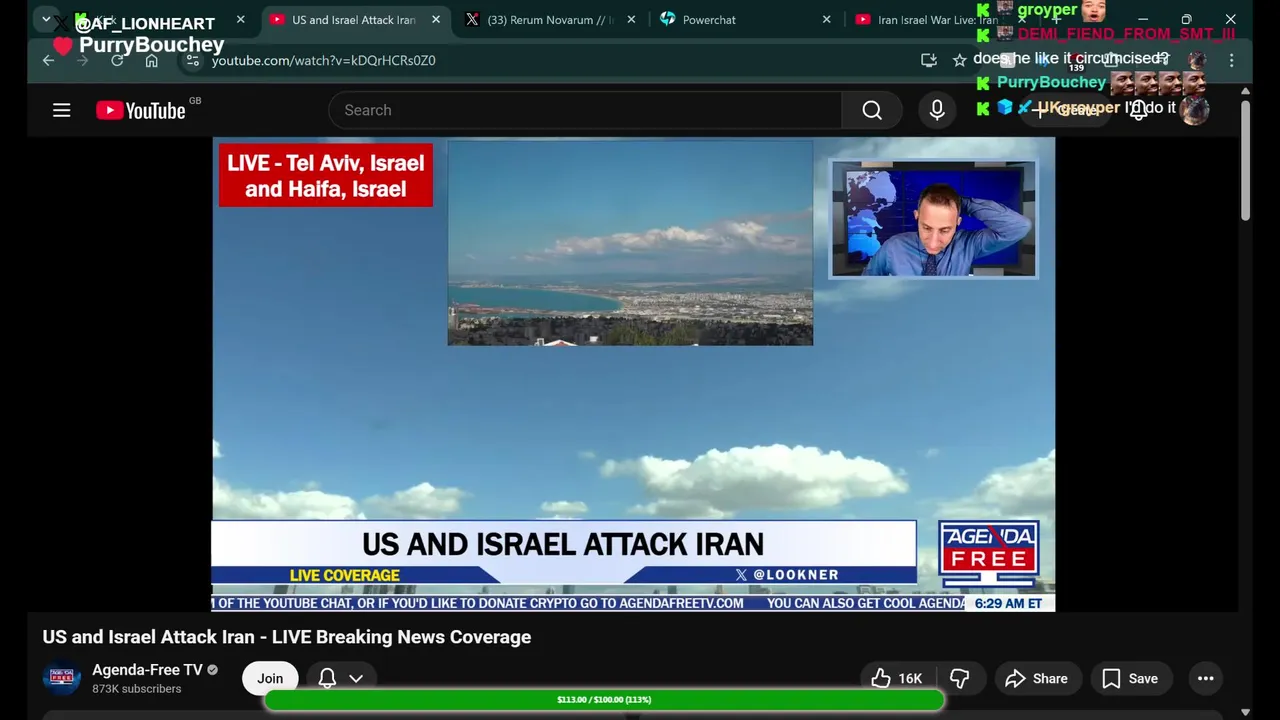Start voice search with microphone
The width and height of the screenshot is (1280, 720).
pos(937,110)
